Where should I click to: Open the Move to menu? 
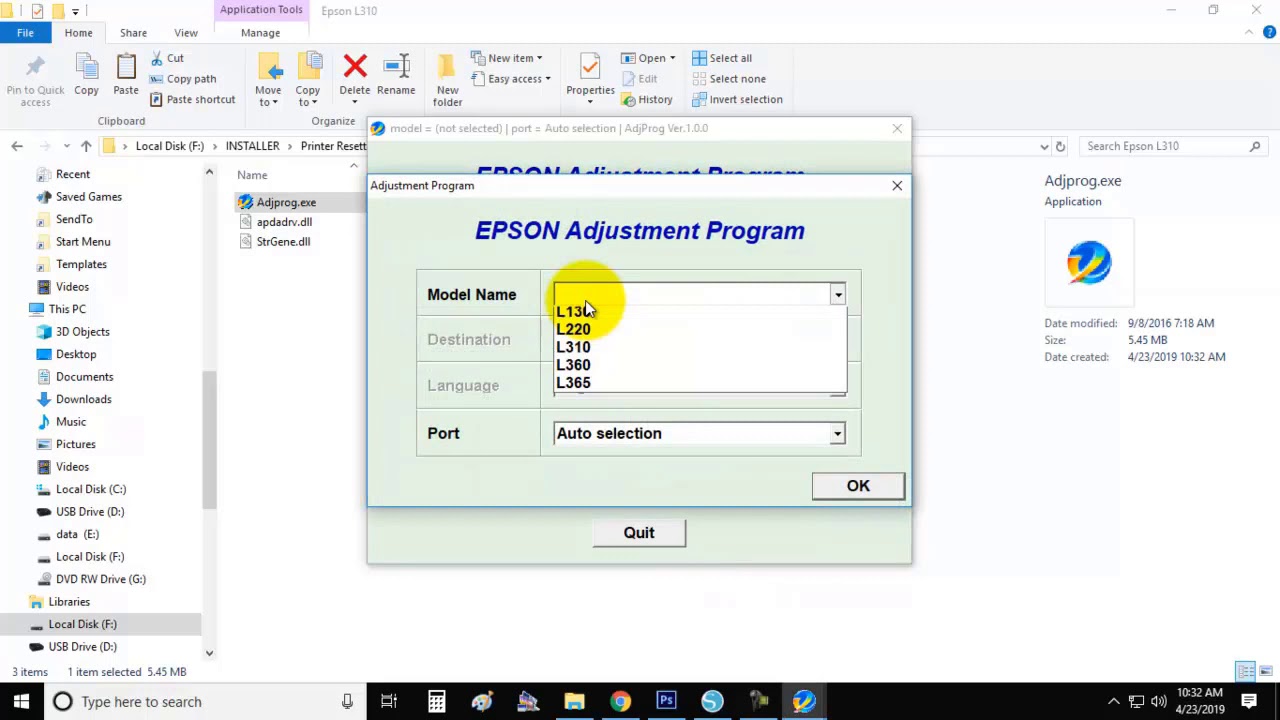pyautogui.click(x=268, y=80)
